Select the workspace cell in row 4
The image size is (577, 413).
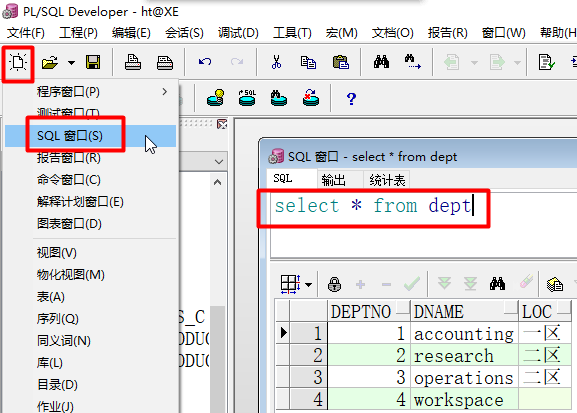[x=464, y=399]
